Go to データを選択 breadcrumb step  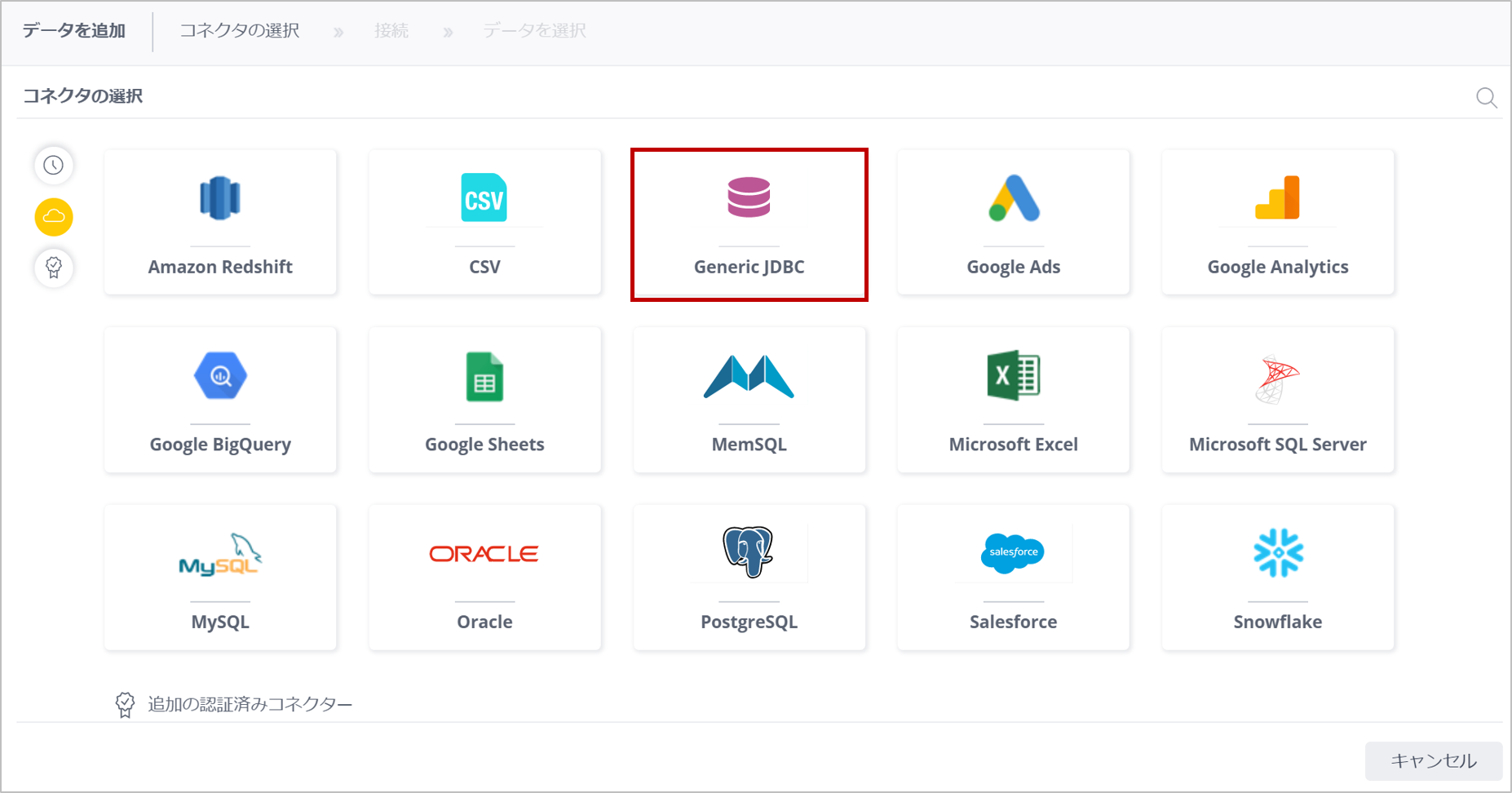tap(535, 31)
